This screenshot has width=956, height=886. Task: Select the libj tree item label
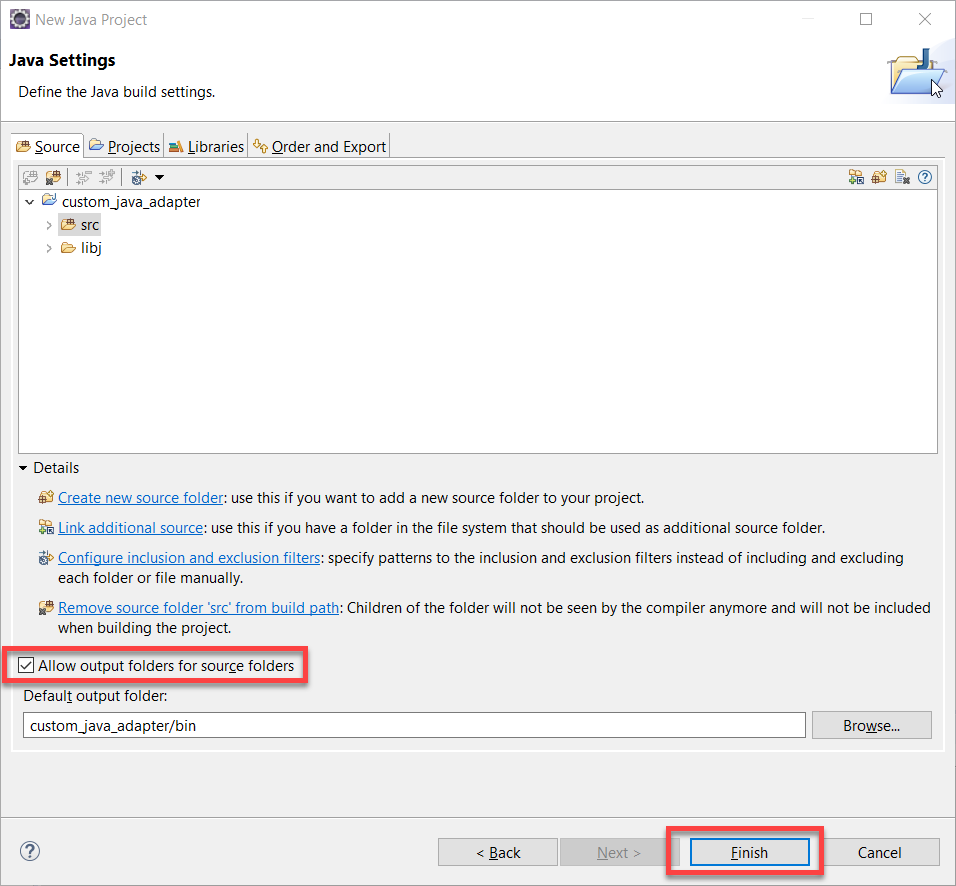click(x=91, y=248)
